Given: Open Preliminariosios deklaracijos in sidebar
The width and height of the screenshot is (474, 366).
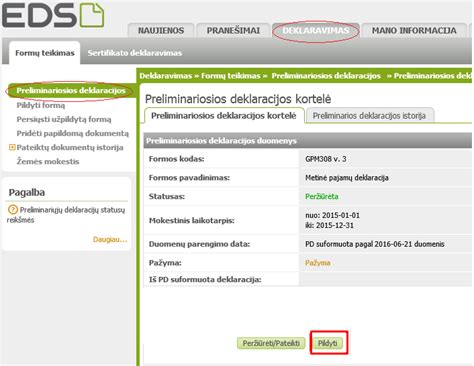Looking at the screenshot, I should (x=71, y=91).
